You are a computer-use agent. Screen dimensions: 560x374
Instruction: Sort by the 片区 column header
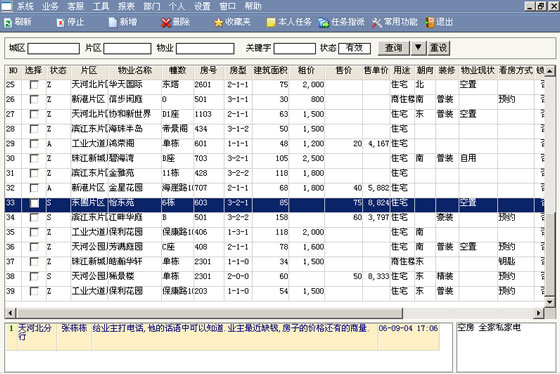click(x=89, y=71)
